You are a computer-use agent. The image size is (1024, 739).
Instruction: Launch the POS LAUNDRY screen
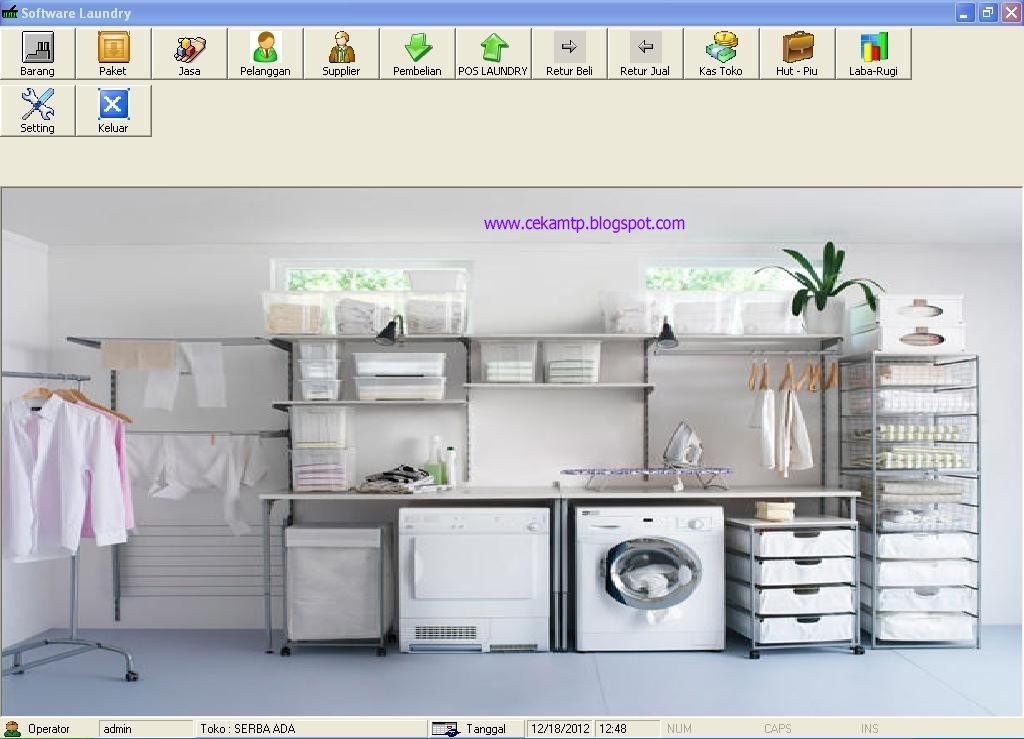[492, 54]
